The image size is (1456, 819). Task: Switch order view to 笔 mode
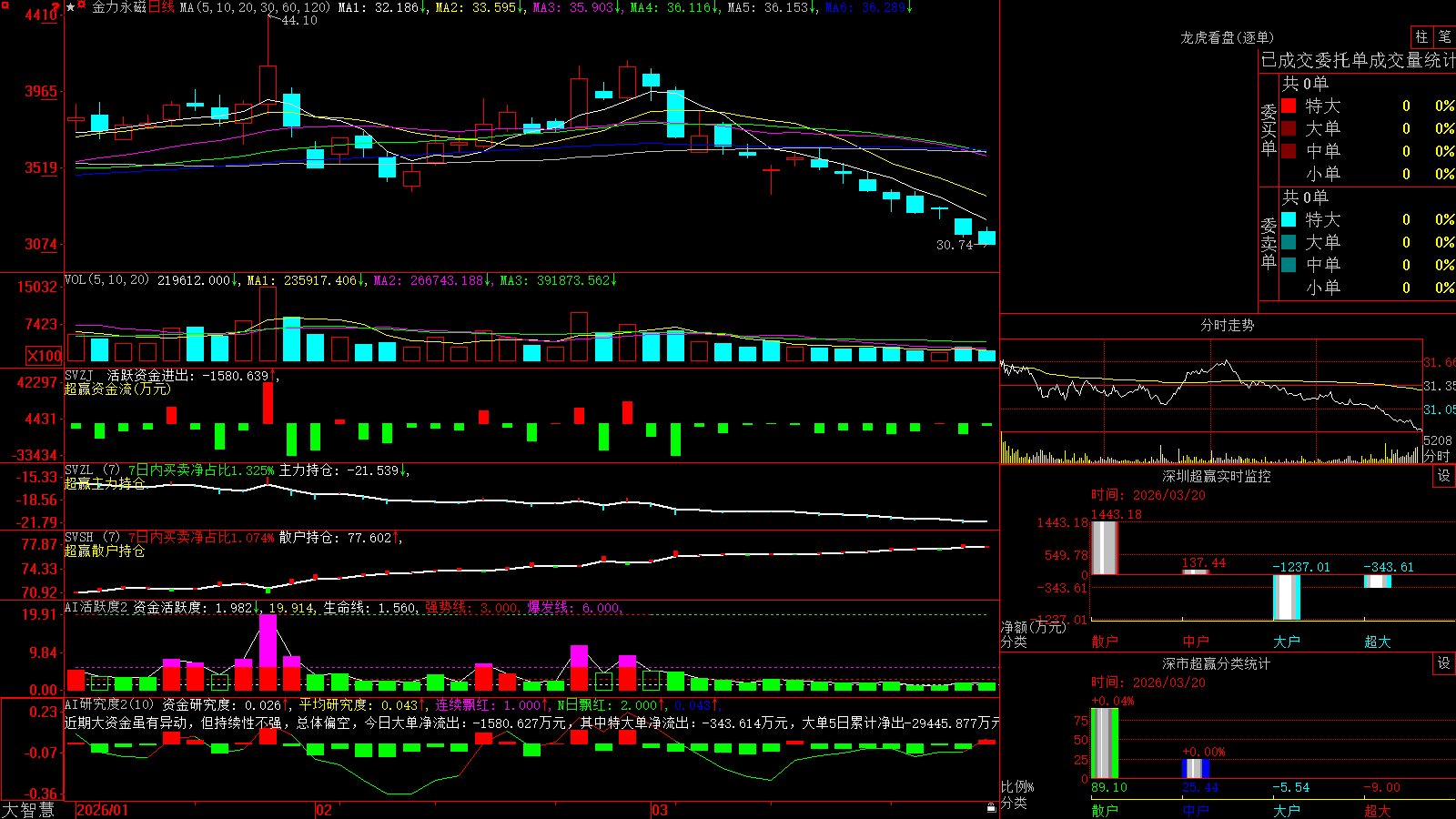pos(1444,37)
